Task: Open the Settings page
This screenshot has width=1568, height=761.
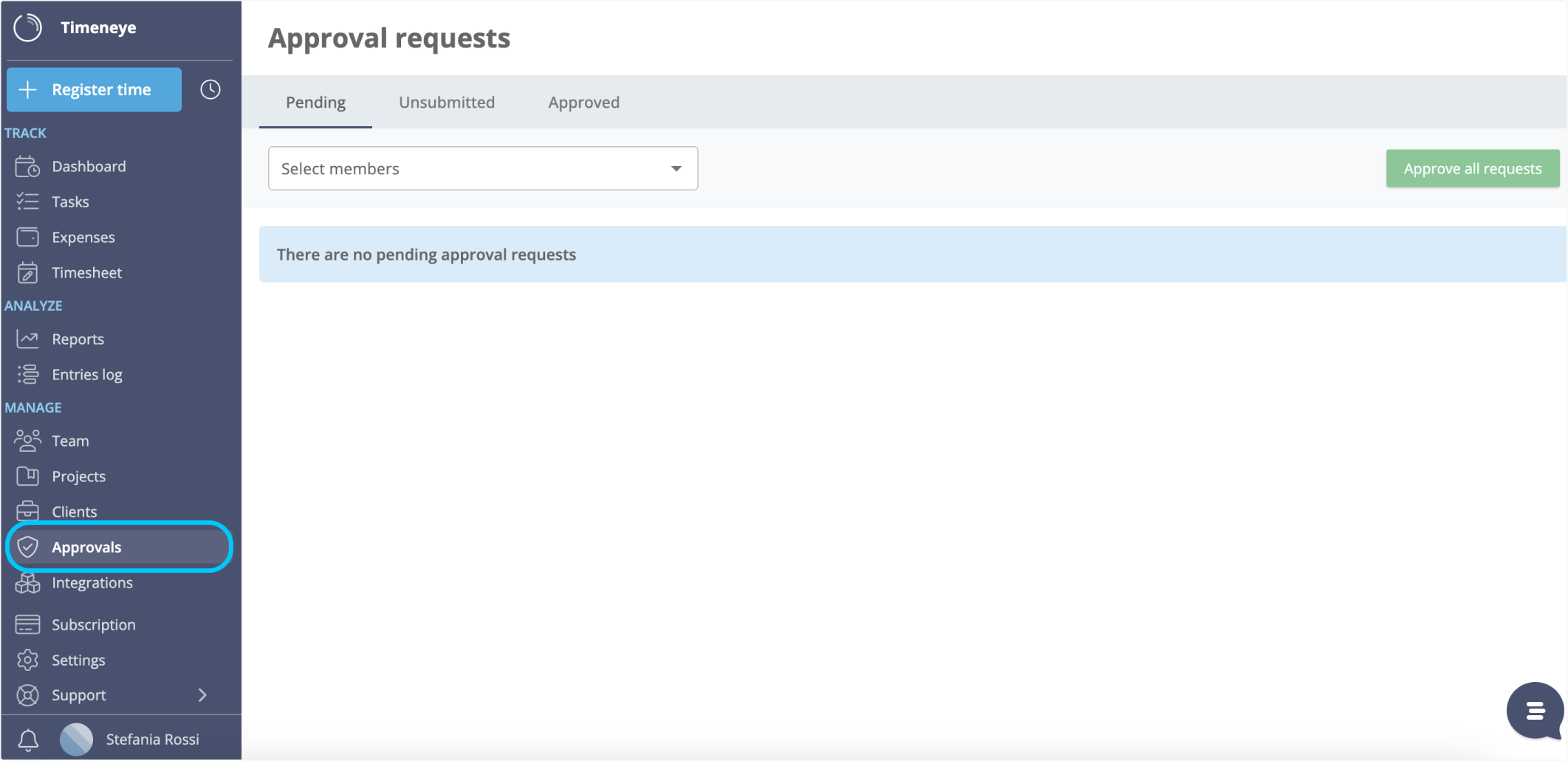Action: [x=78, y=659]
